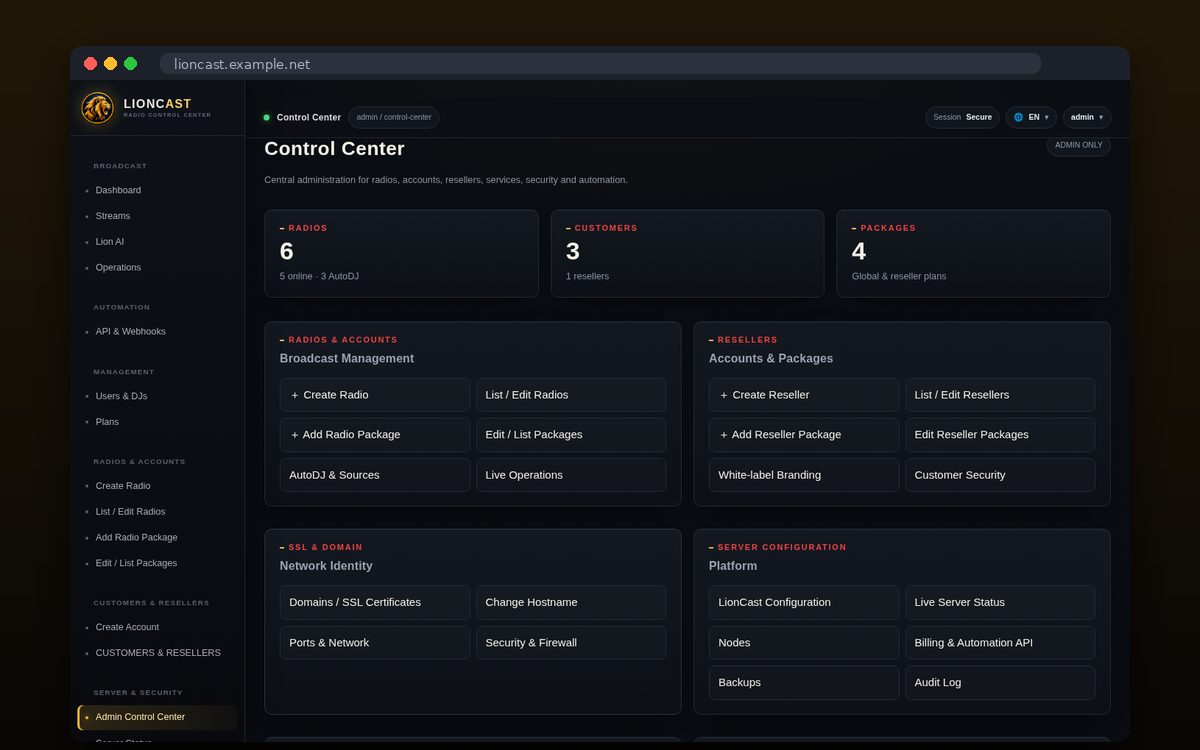Click the "1 resellers" text
This screenshot has width=1200, height=750.
tap(587, 276)
